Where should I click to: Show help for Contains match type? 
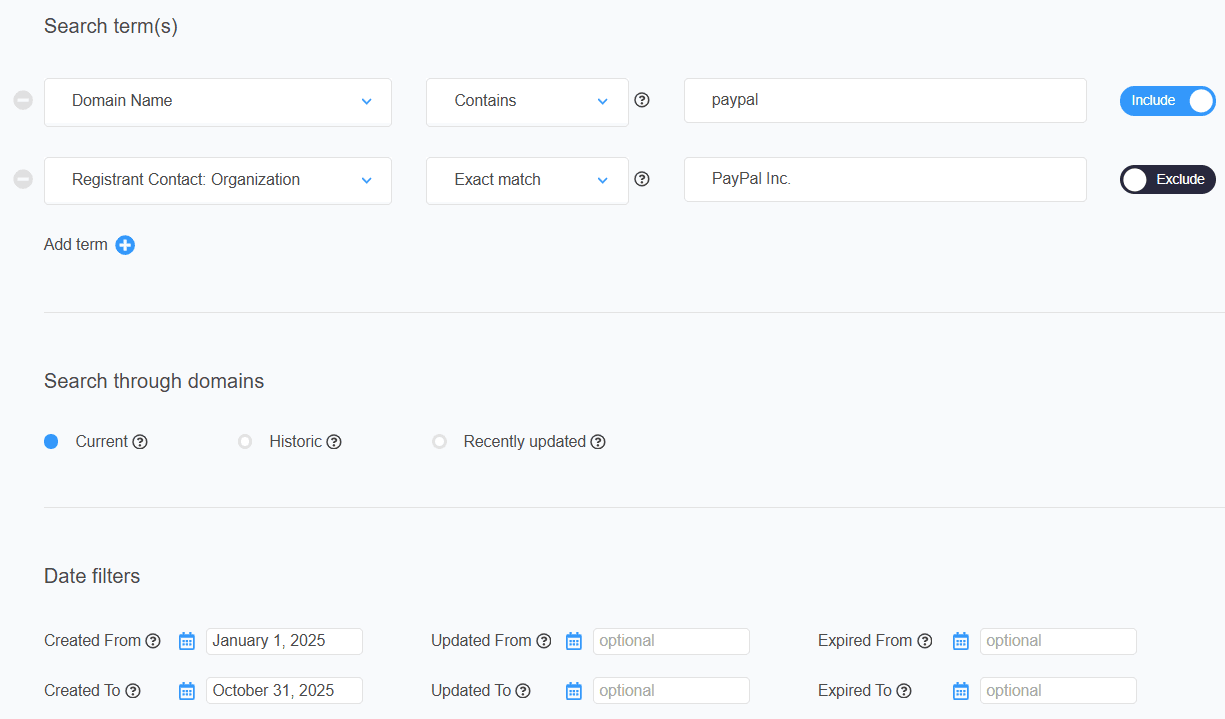click(x=642, y=100)
